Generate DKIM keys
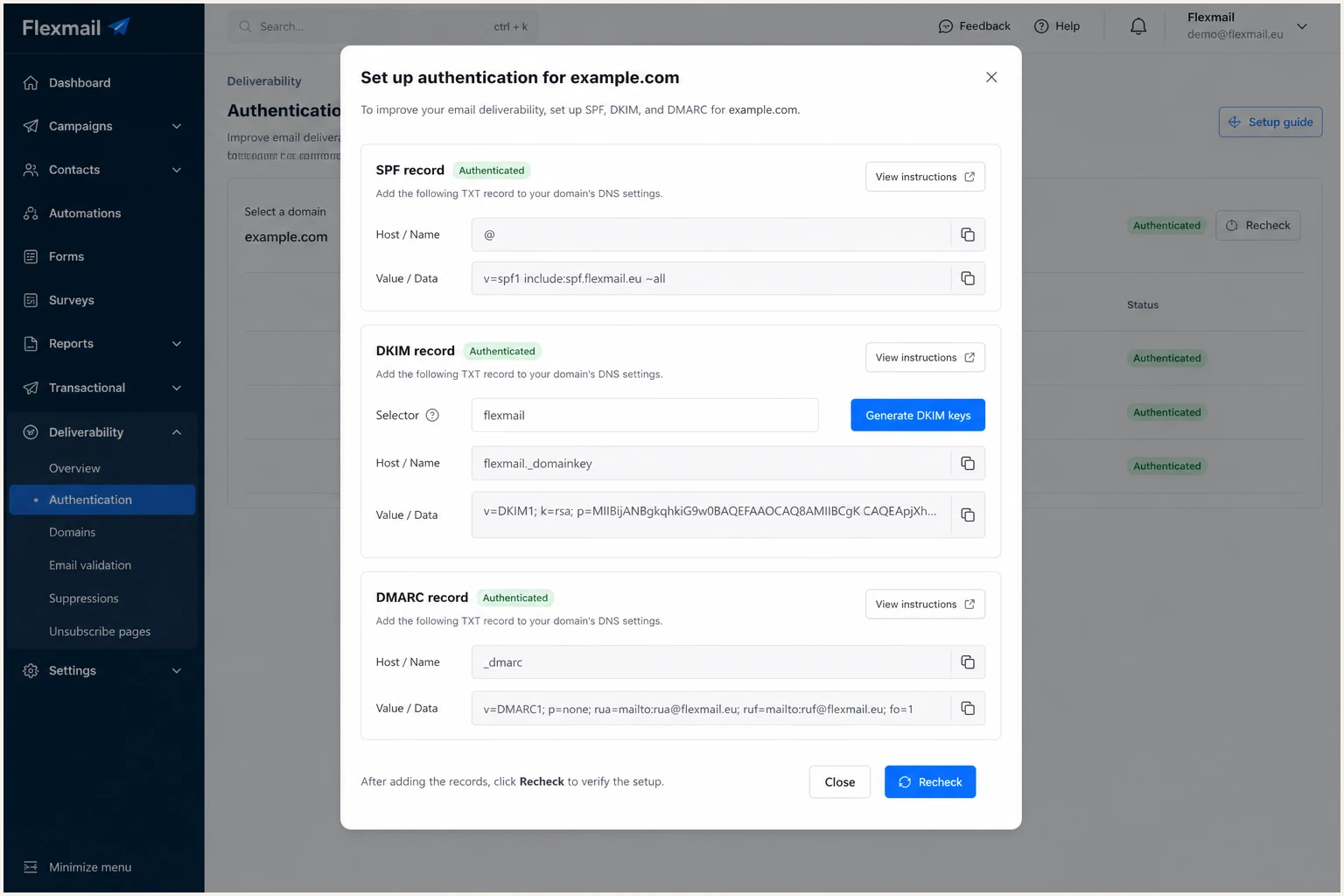 [x=918, y=416]
